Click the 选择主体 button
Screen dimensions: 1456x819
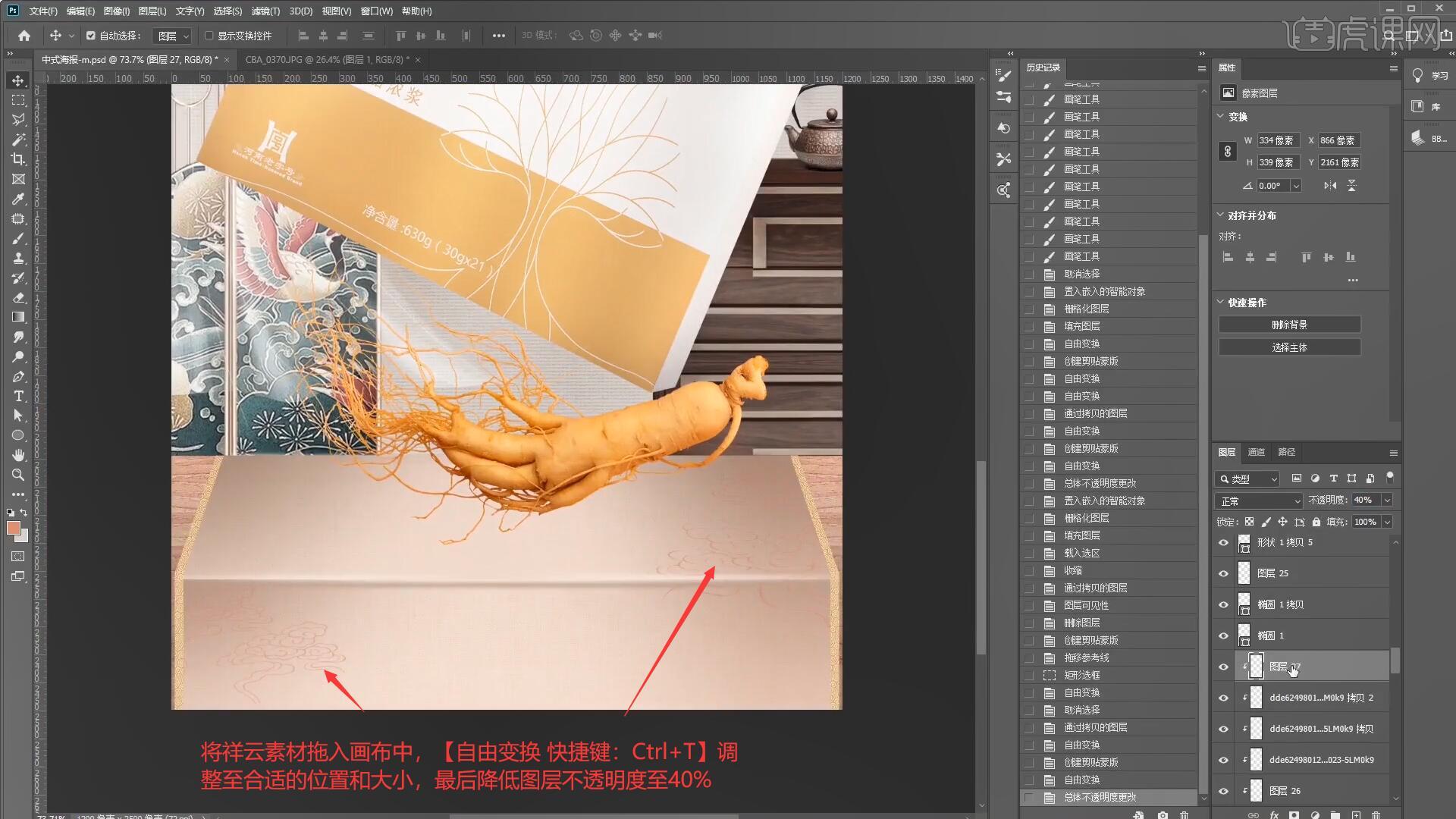(x=1289, y=347)
